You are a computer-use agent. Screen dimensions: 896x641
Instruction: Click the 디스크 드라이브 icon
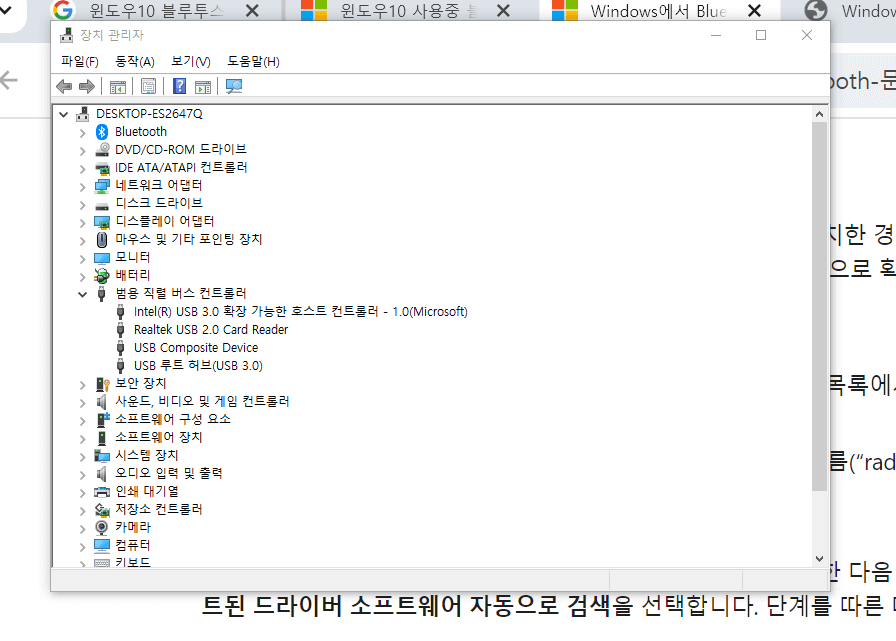[x=102, y=205]
